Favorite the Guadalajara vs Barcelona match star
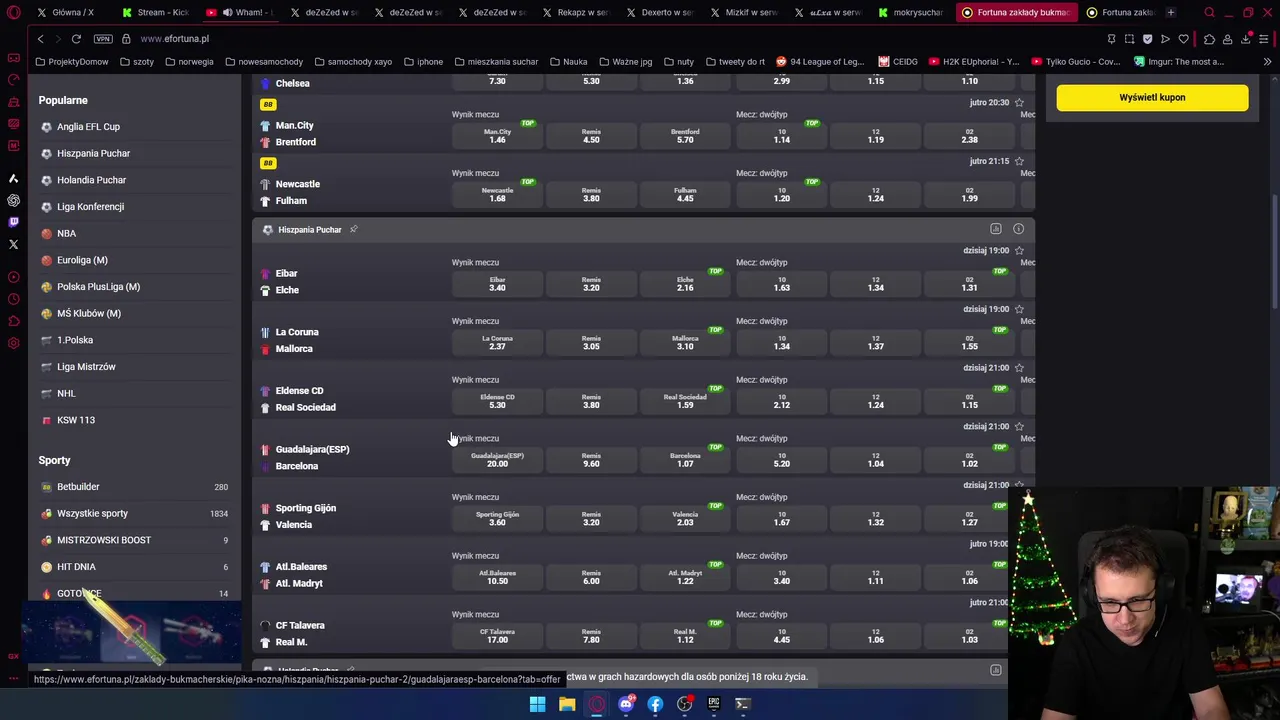This screenshot has height=720, width=1280. coord(1019,427)
